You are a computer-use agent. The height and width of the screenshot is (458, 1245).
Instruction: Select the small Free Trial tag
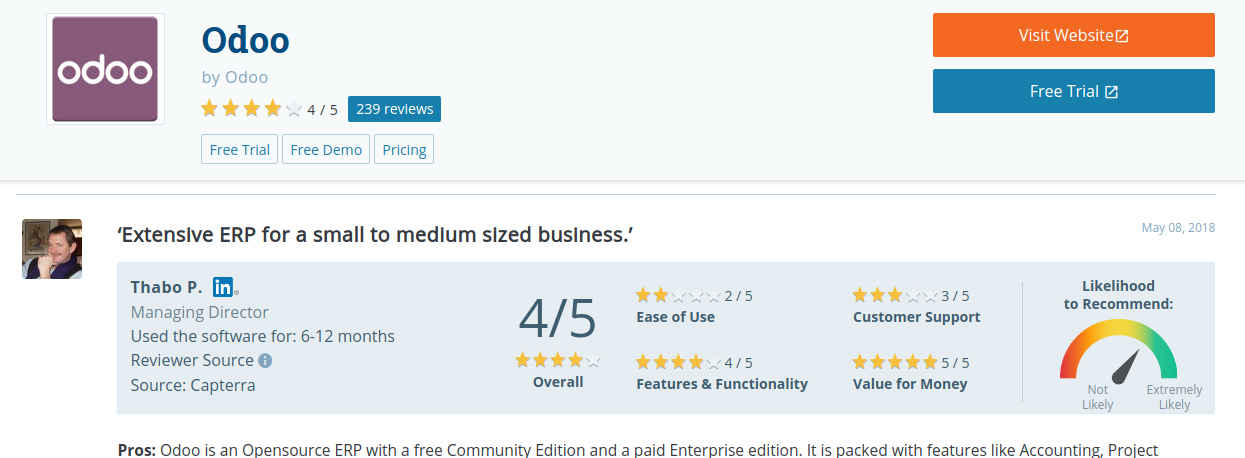pos(240,150)
